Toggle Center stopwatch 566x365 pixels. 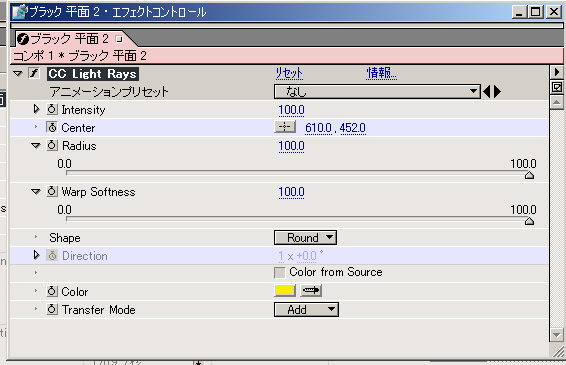(52, 127)
